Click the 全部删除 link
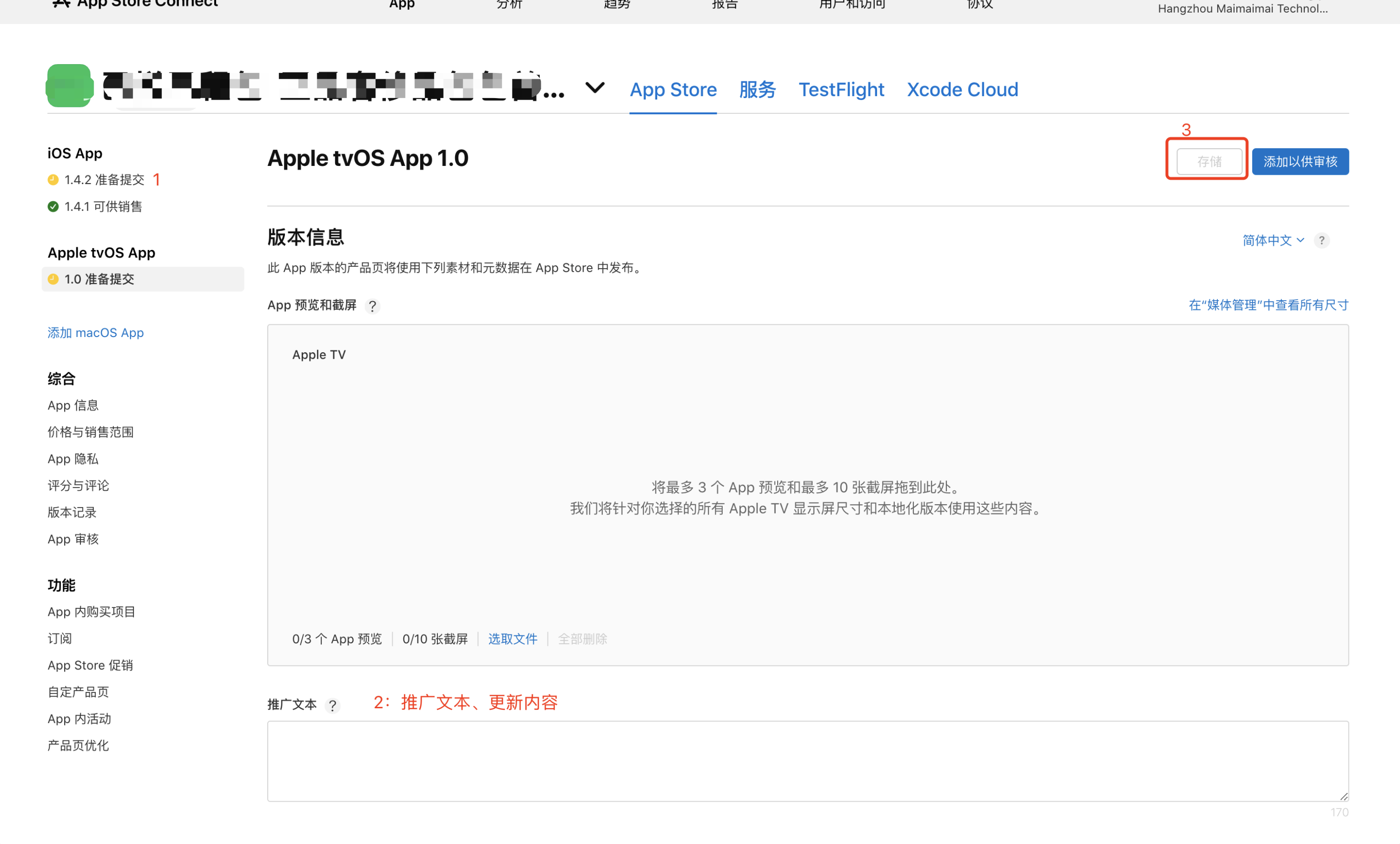The height and width of the screenshot is (844, 1400). [x=582, y=639]
